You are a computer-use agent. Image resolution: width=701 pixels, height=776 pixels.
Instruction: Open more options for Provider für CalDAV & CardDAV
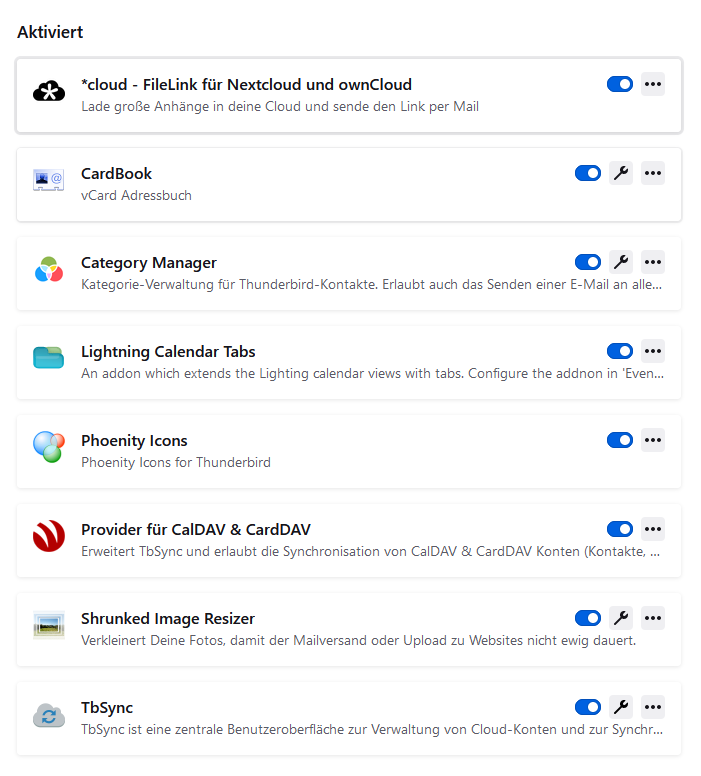click(653, 529)
